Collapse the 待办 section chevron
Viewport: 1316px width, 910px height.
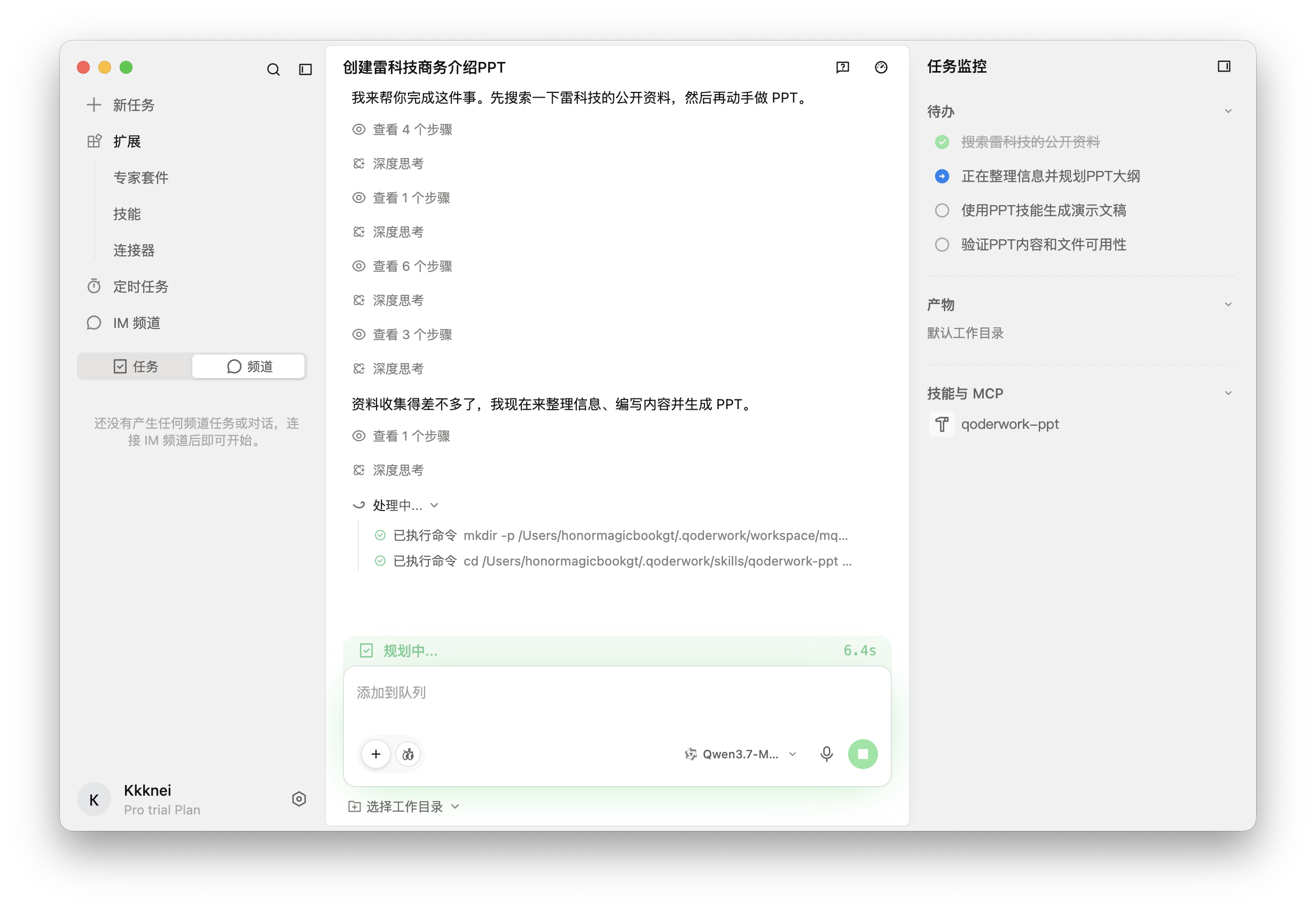[1228, 111]
